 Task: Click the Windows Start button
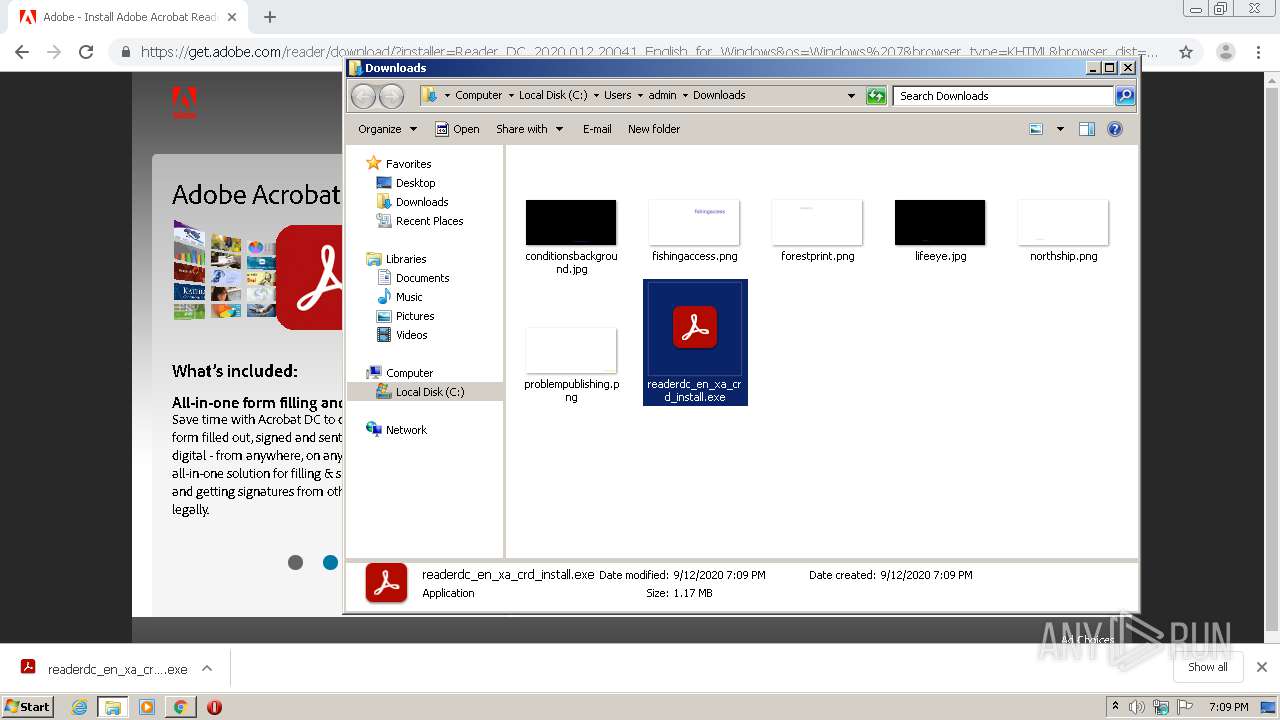(x=28, y=706)
